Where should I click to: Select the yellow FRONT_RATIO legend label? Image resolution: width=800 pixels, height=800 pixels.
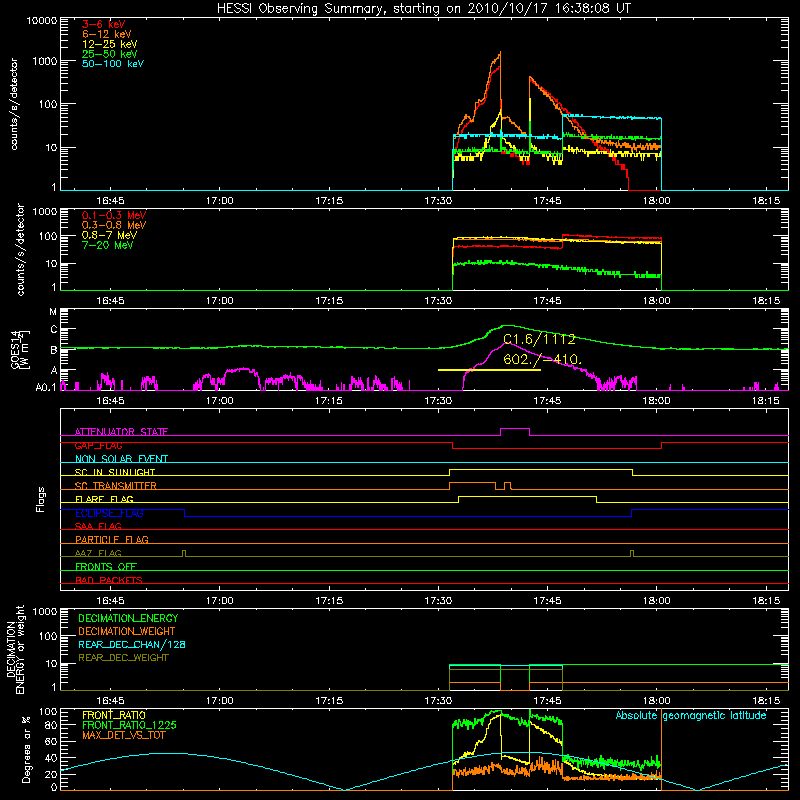[114, 715]
